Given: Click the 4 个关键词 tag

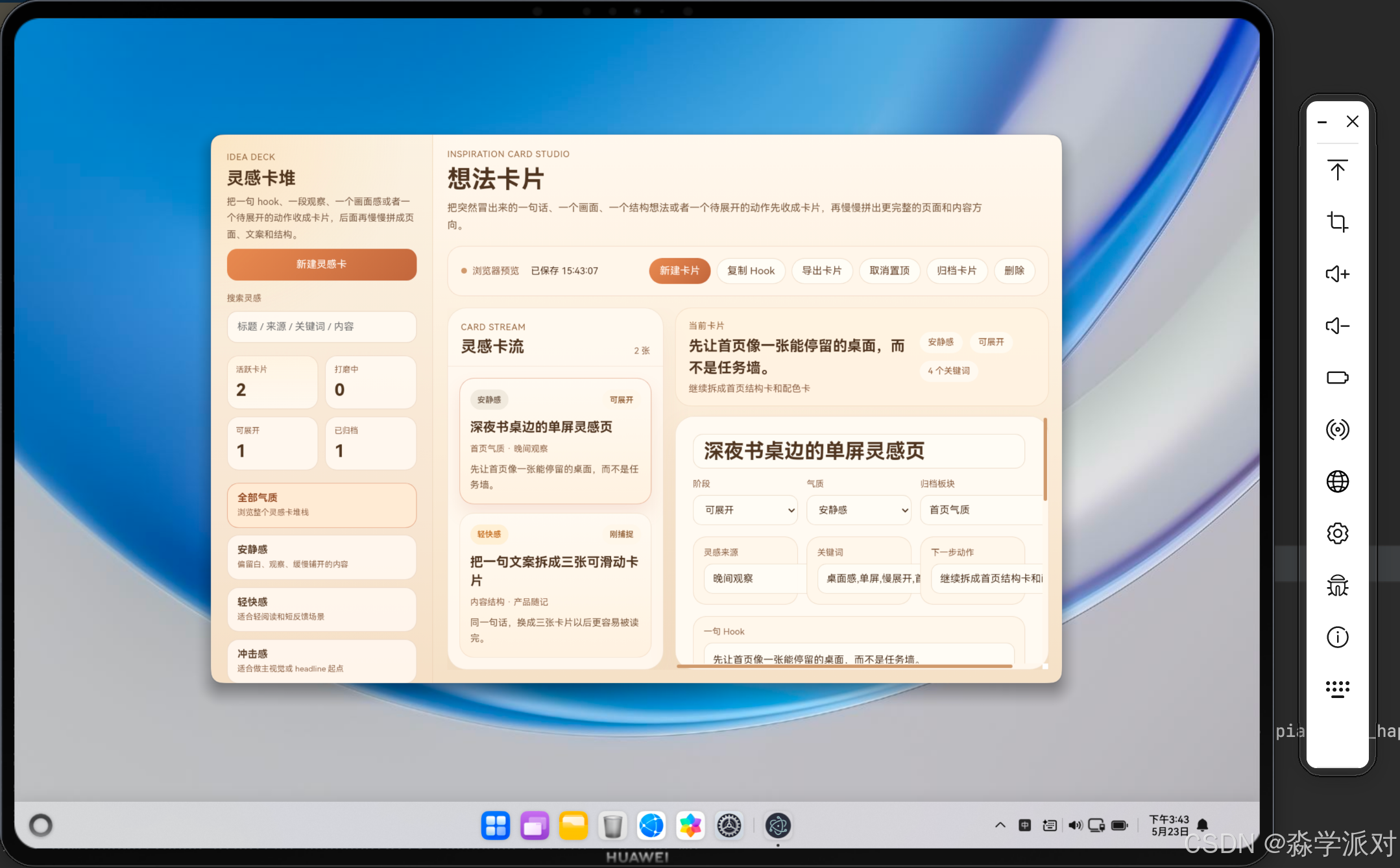Looking at the screenshot, I should [x=948, y=370].
